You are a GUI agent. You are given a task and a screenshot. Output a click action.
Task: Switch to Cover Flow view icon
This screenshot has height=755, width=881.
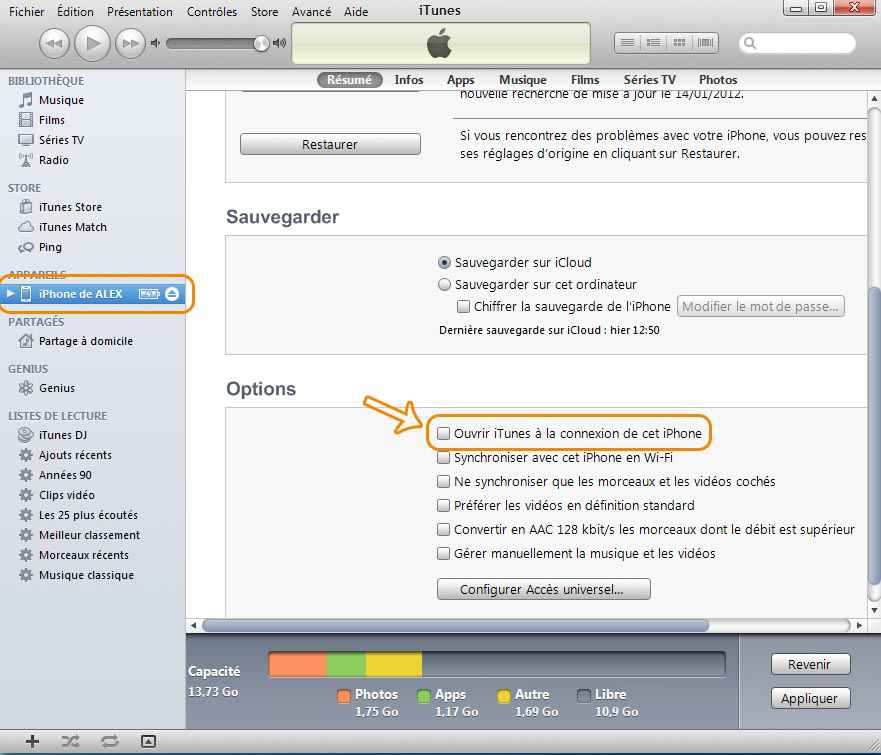coord(705,43)
